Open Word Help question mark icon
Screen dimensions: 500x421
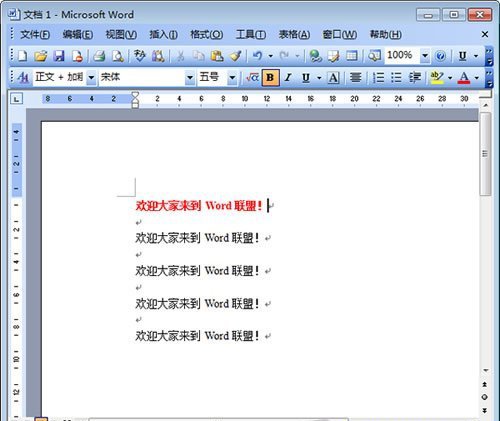coord(440,56)
